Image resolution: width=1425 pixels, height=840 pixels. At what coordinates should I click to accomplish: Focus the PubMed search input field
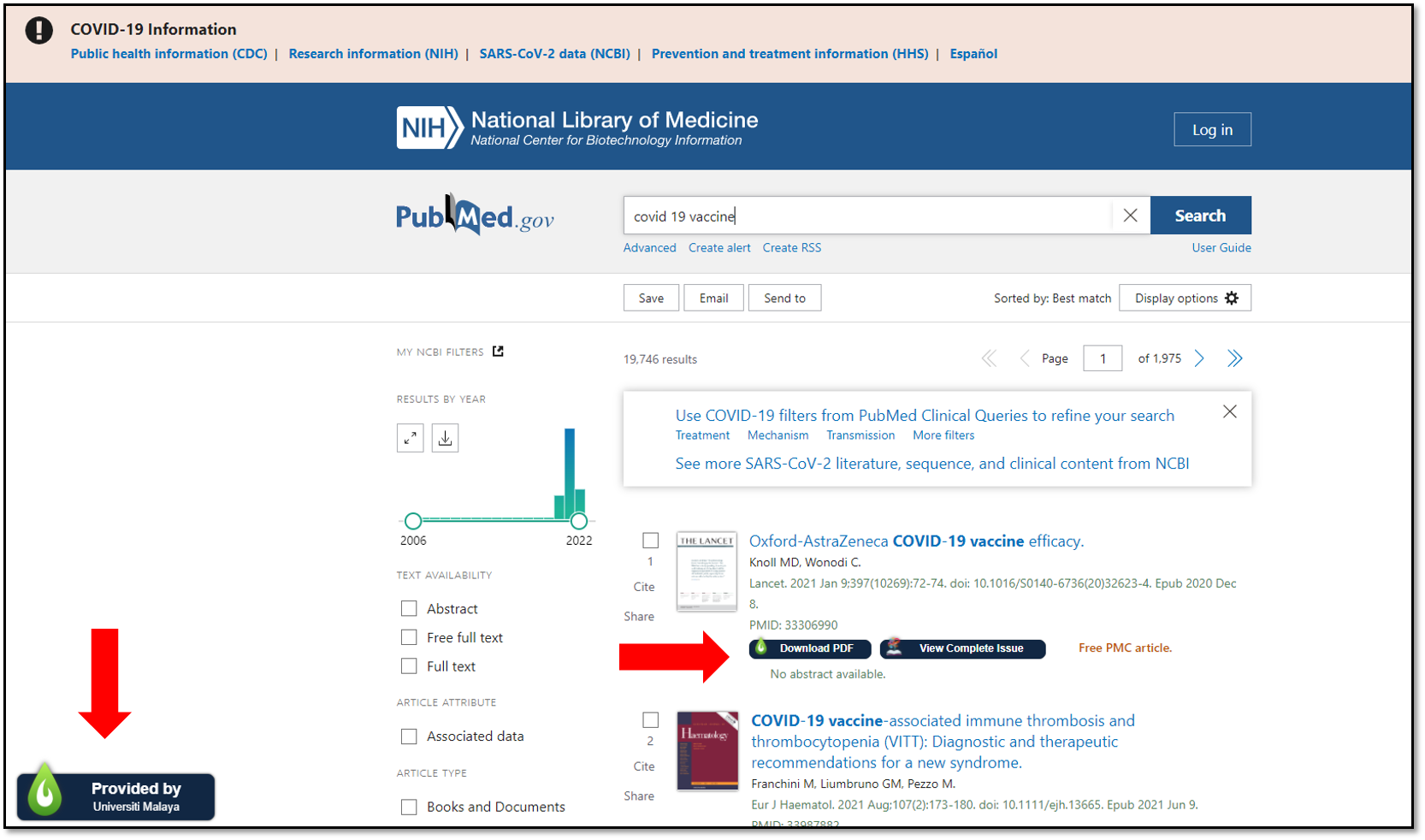pyautogui.click(x=867, y=216)
